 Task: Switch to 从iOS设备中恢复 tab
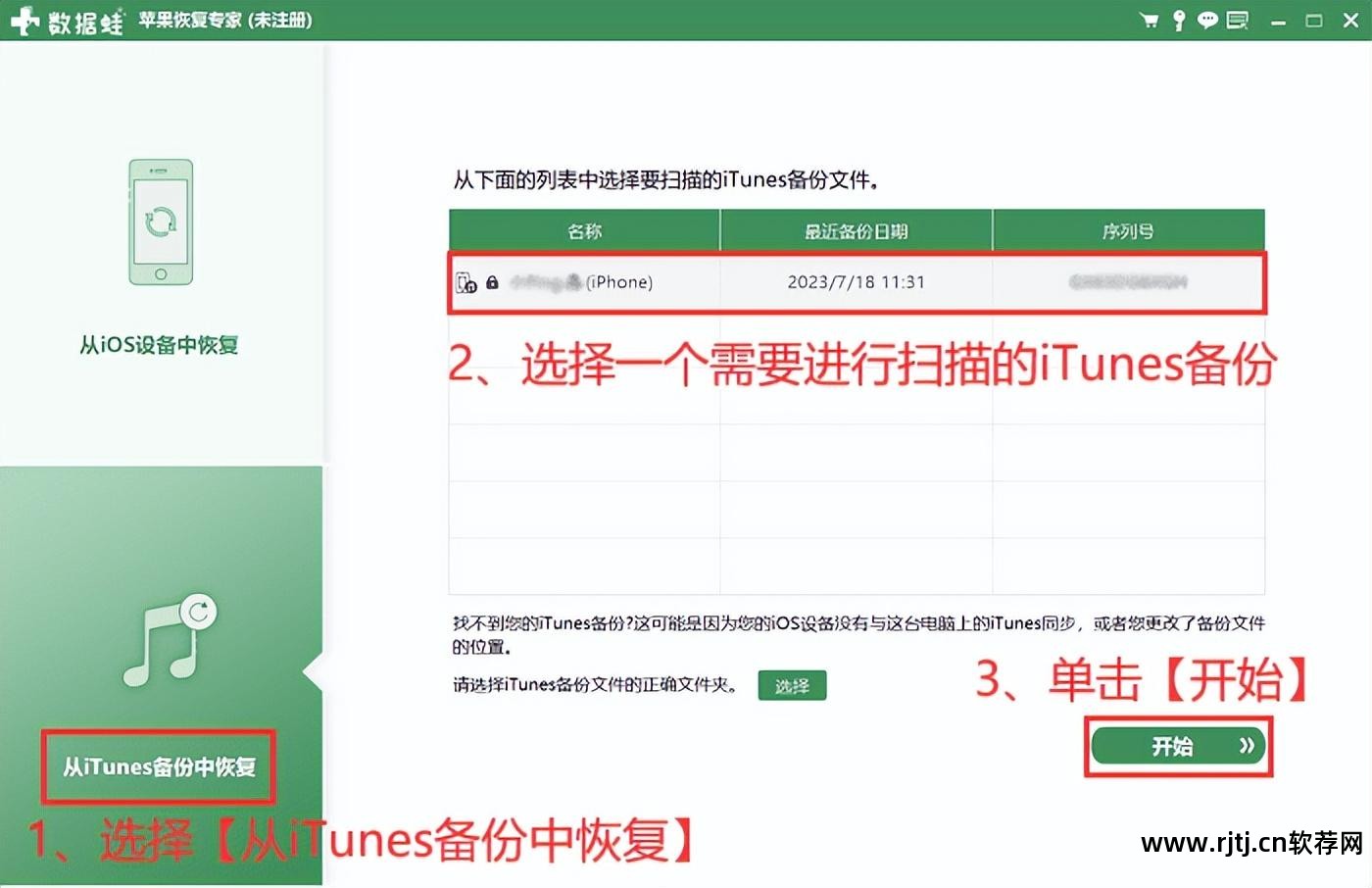pyautogui.click(x=159, y=345)
